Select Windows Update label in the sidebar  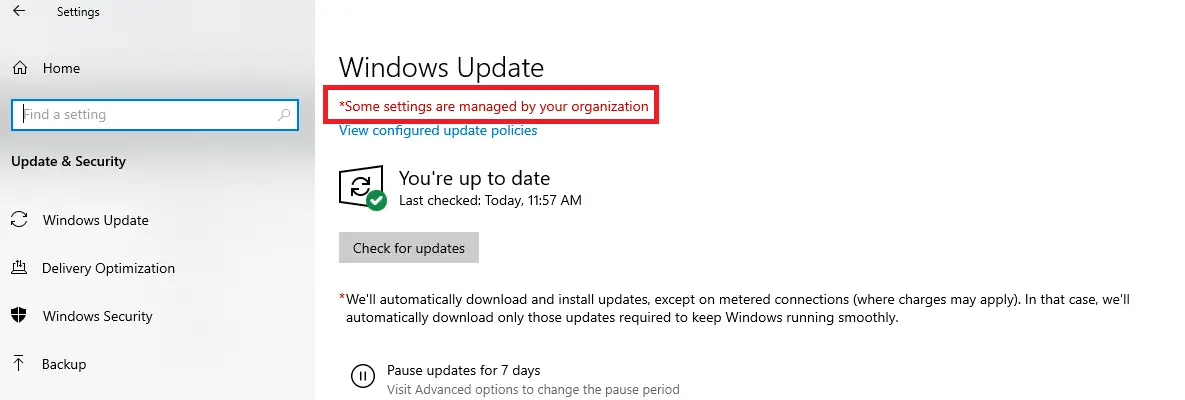[96, 221]
